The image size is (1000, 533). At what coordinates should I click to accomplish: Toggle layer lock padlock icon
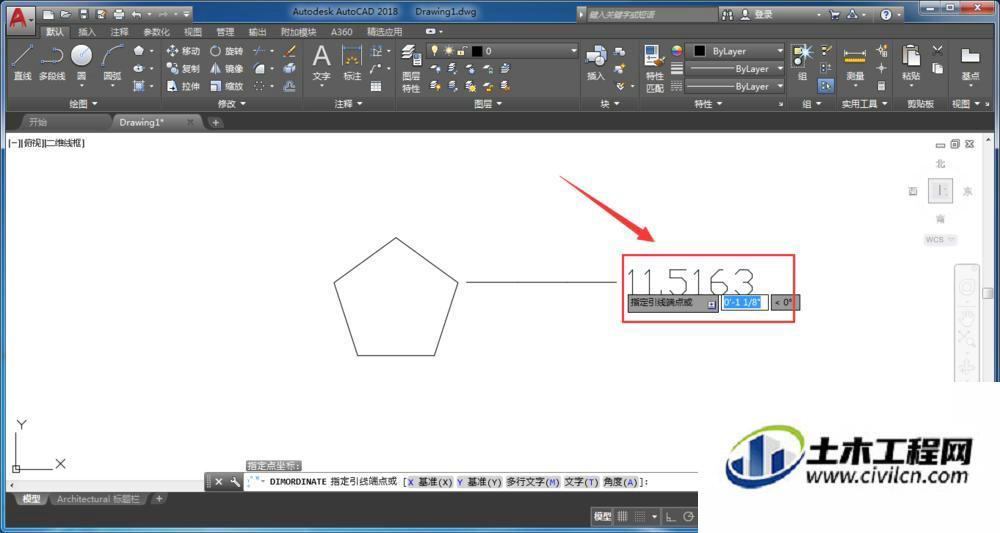coord(462,50)
